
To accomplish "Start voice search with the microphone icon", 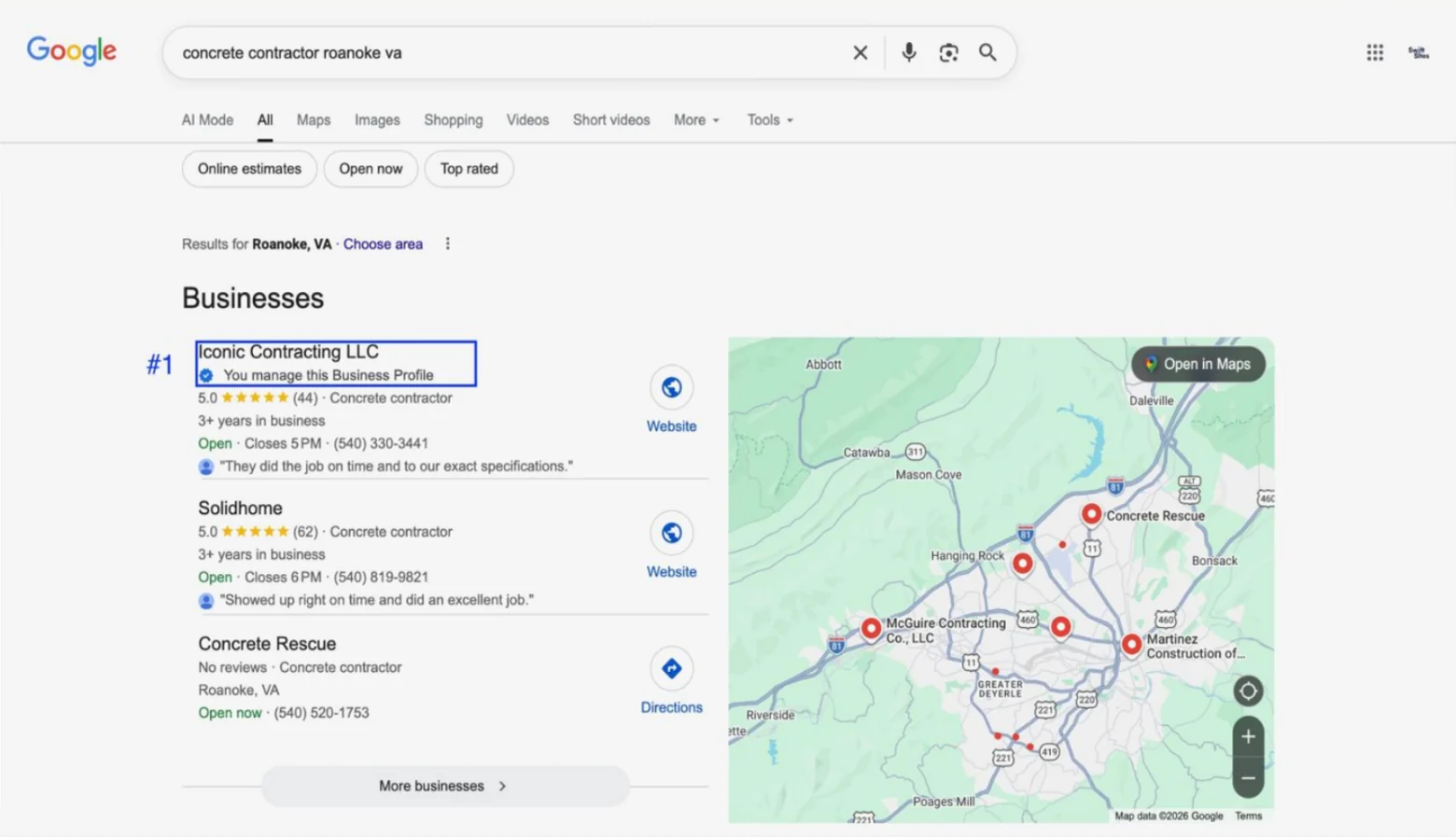I will pos(908,52).
